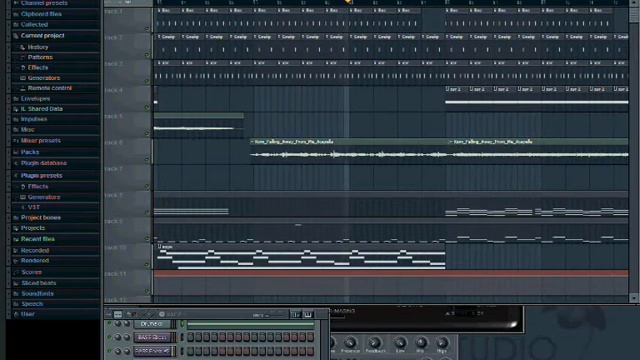Open Effects under Current project
The height and width of the screenshot is (360, 640).
pos(38,68)
